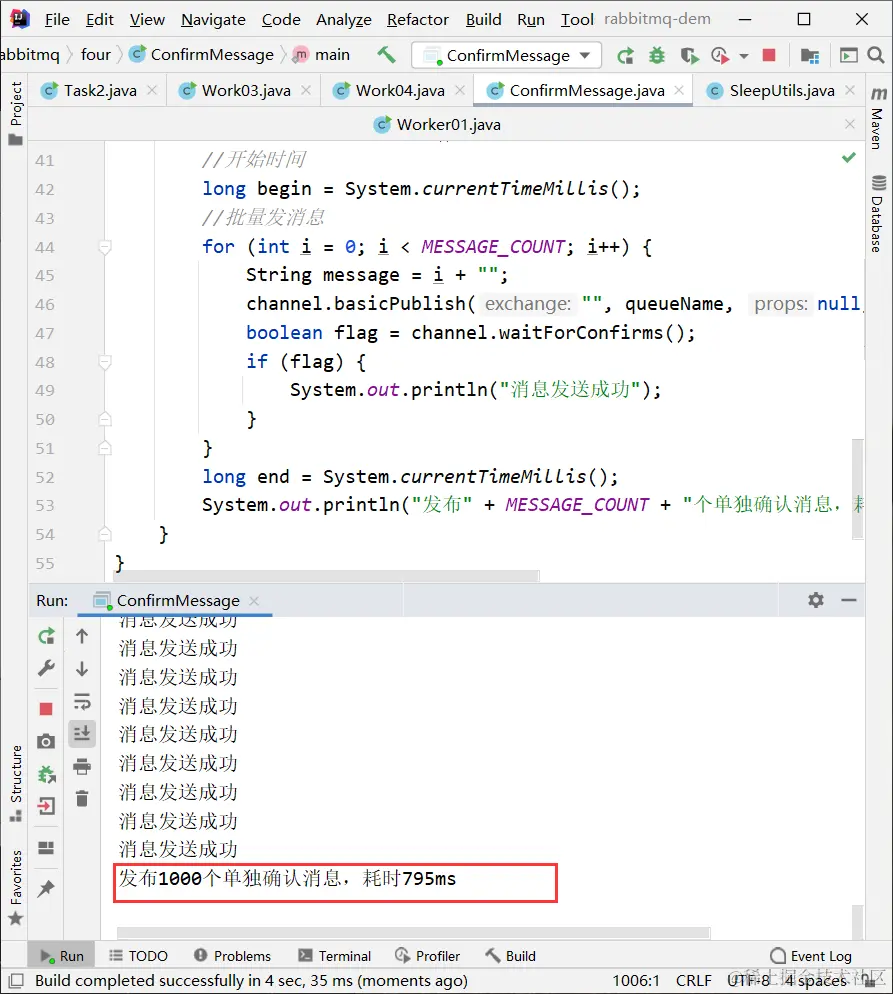Click breadcrumb 'four' package
This screenshot has width=893, height=994.
[x=96, y=55]
